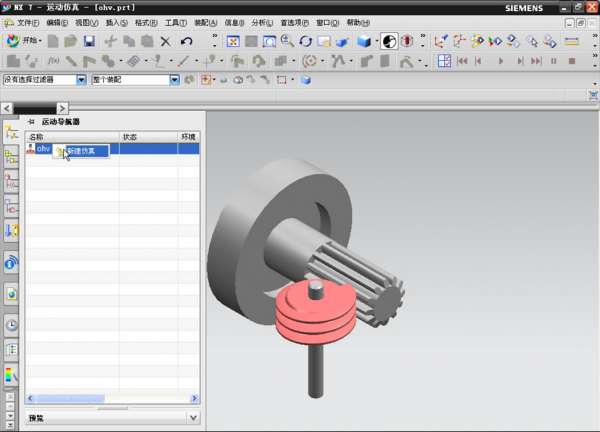Click the 新建仿真 context menu entry

coord(82,151)
